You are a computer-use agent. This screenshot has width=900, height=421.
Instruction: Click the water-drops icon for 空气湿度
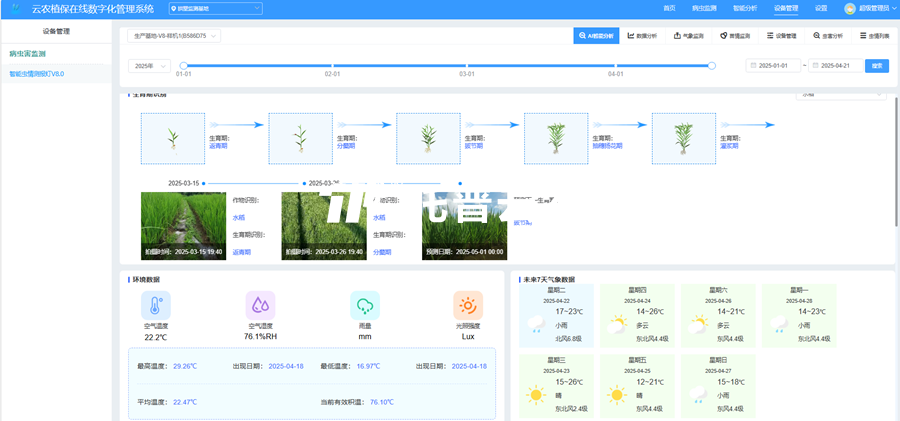[260, 306]
